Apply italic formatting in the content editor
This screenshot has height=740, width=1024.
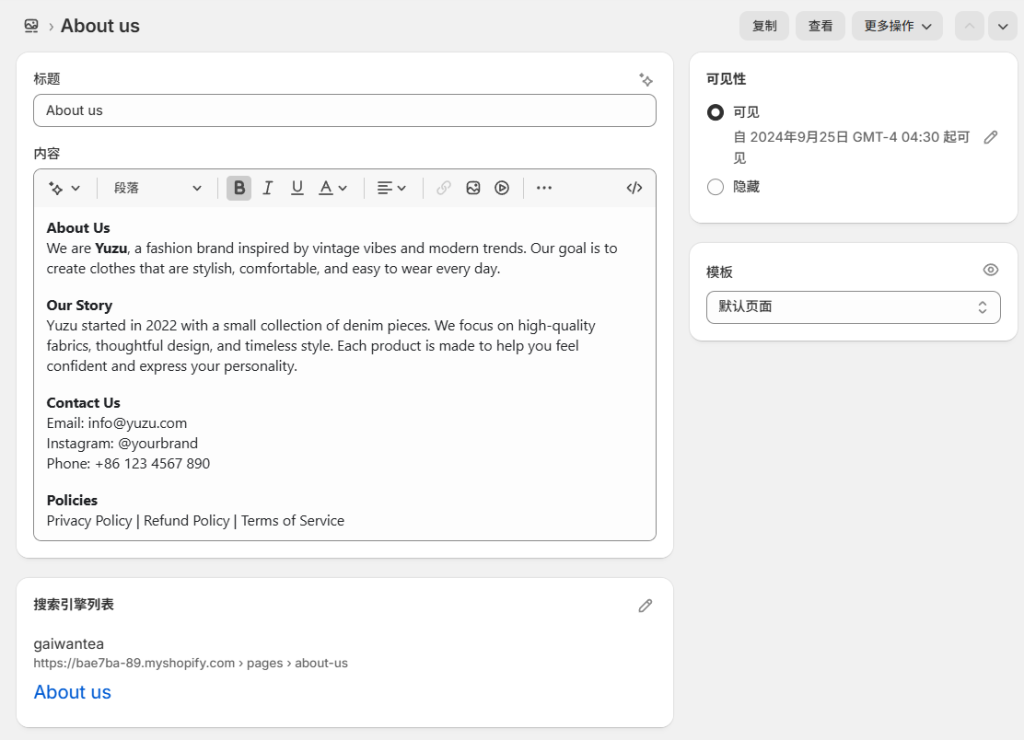coord(268,187)
